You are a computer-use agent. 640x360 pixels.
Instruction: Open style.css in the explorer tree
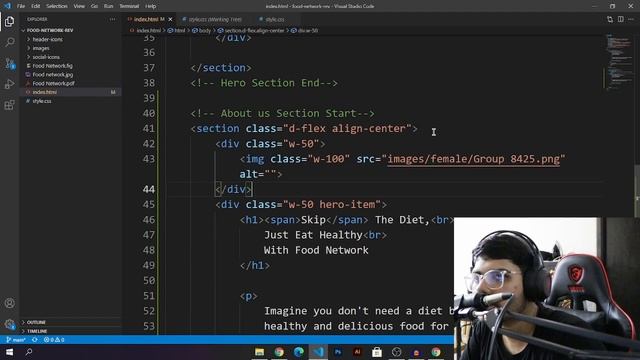(x=42, y=101)
